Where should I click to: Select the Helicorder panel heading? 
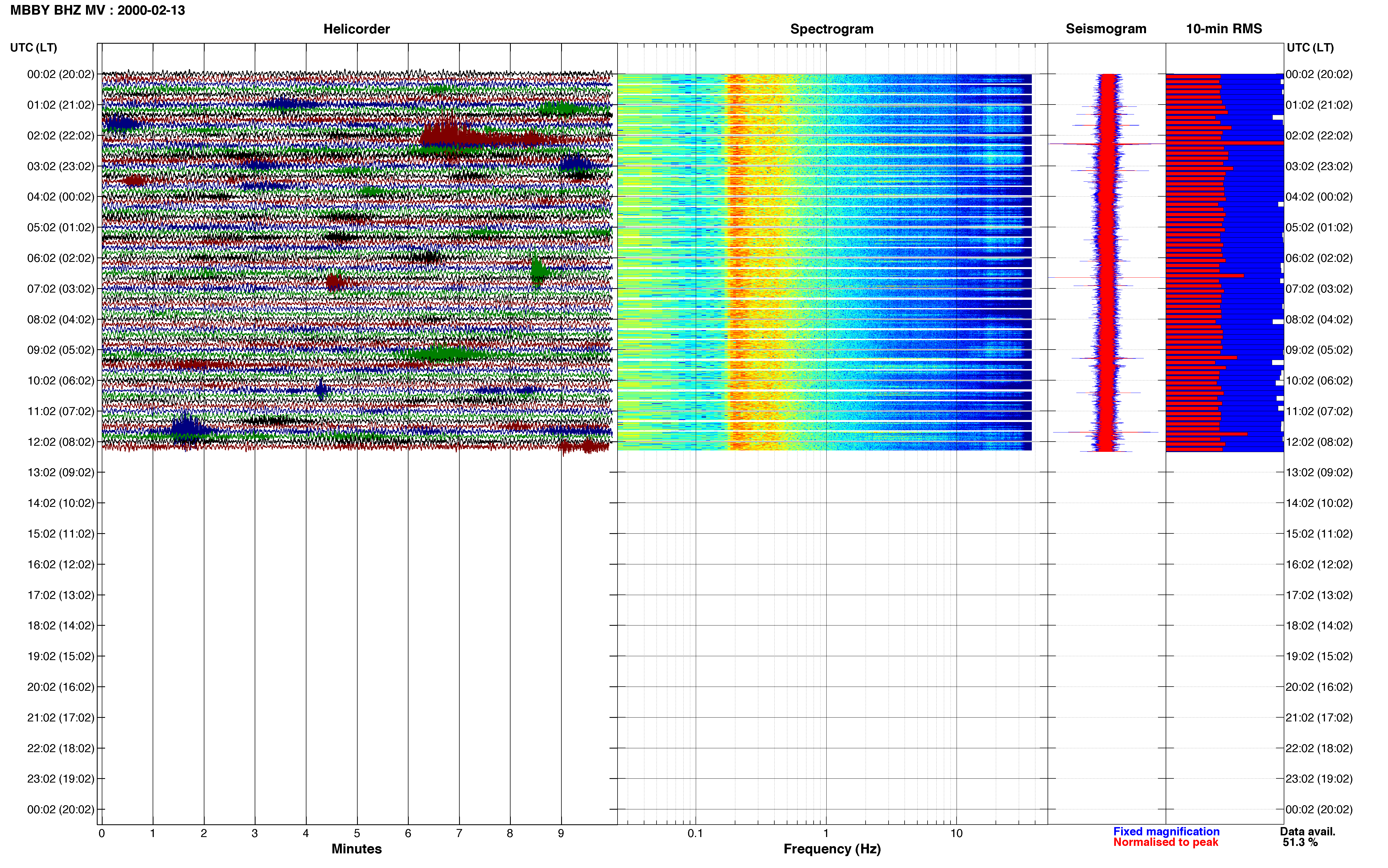coord(356,29)
